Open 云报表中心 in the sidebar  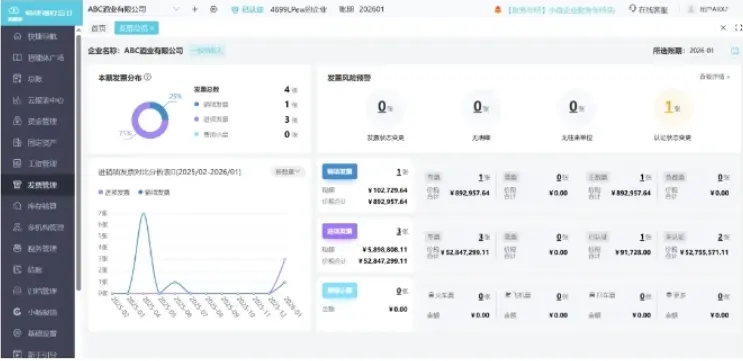37,100
